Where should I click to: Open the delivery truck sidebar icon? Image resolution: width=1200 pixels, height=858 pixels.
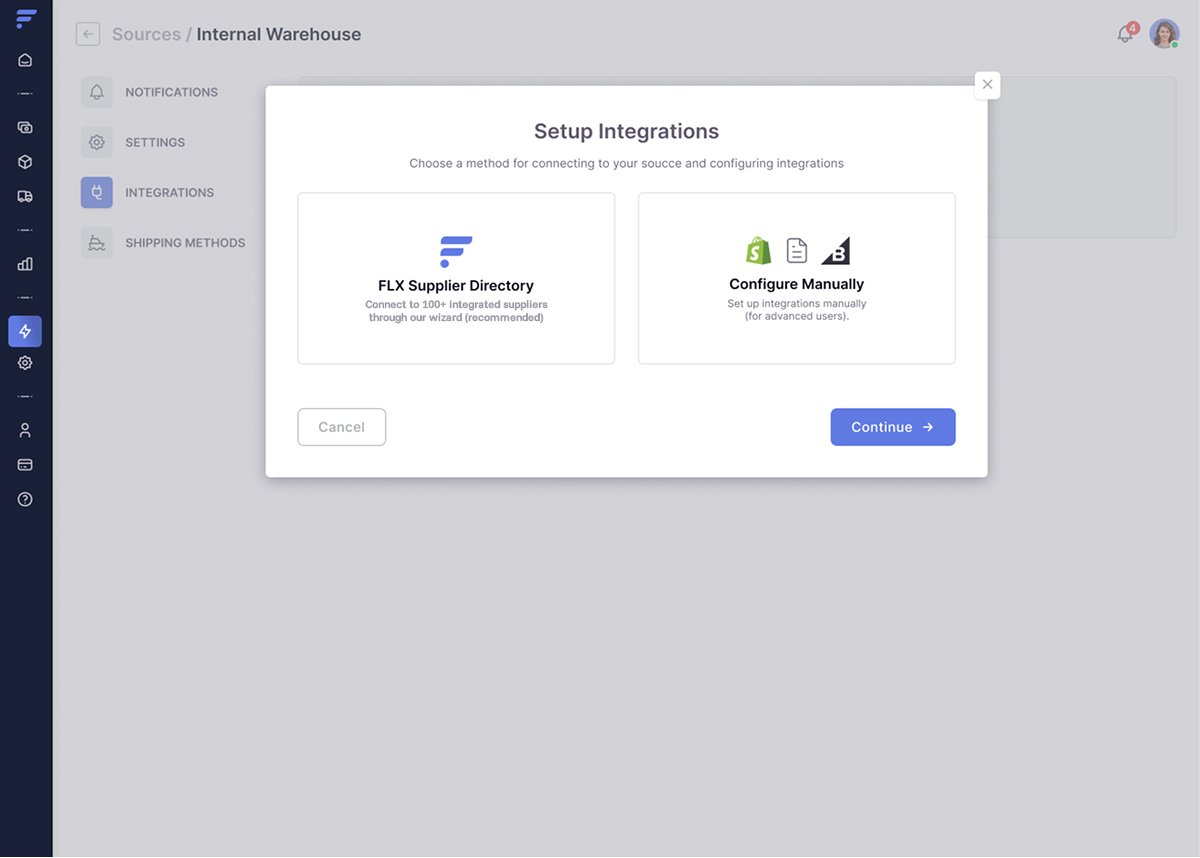click(x=25, y=196)
